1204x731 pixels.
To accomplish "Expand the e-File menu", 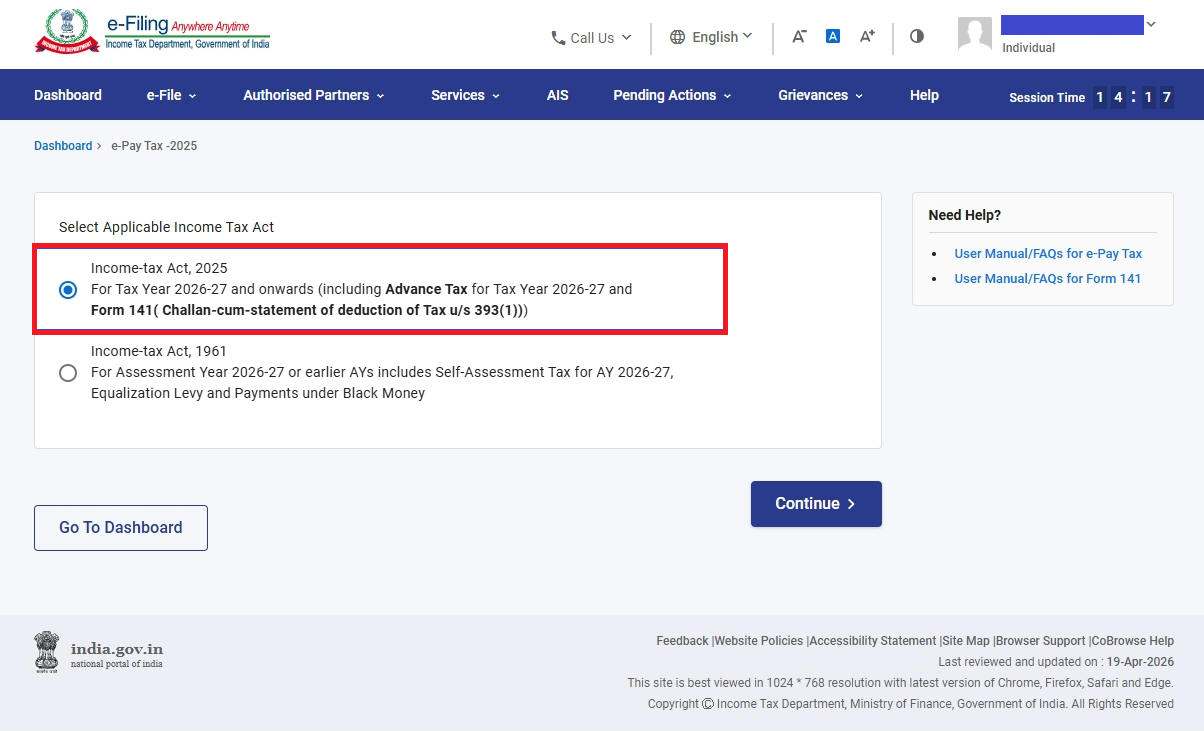I will coord(171,95).
